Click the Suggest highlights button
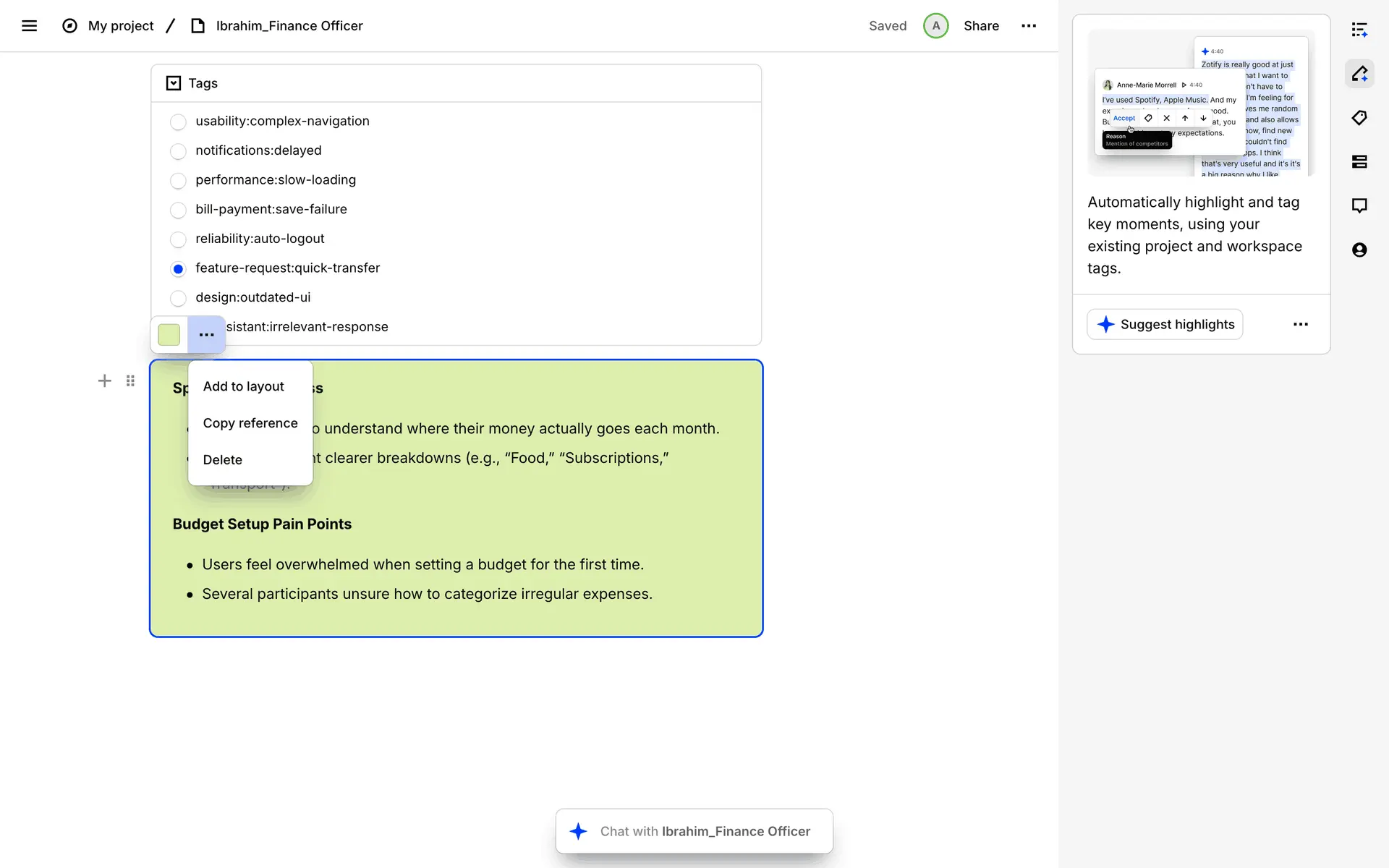The width and height of the screenshot is (1389, 868). [x=1165, y=324]
